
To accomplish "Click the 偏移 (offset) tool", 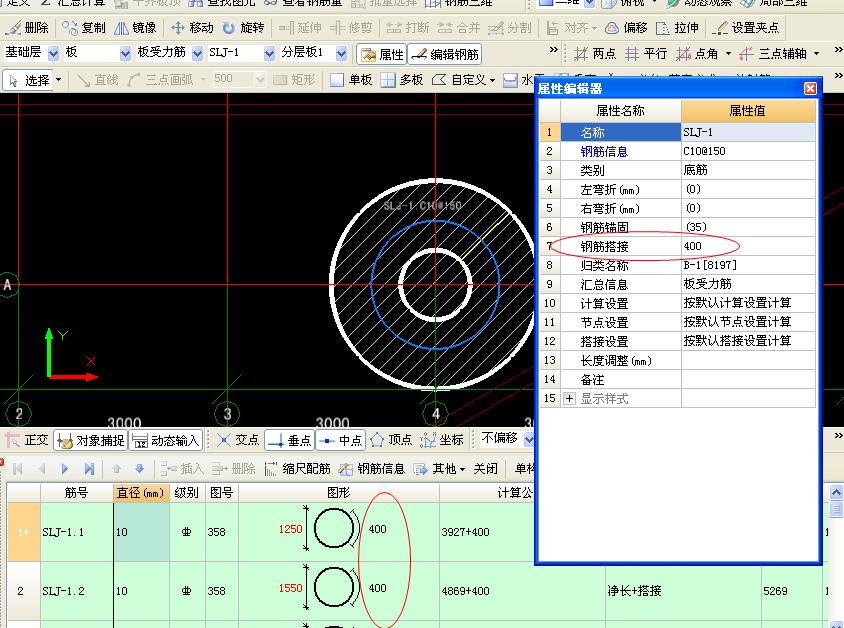I will [x=627, y=27].
